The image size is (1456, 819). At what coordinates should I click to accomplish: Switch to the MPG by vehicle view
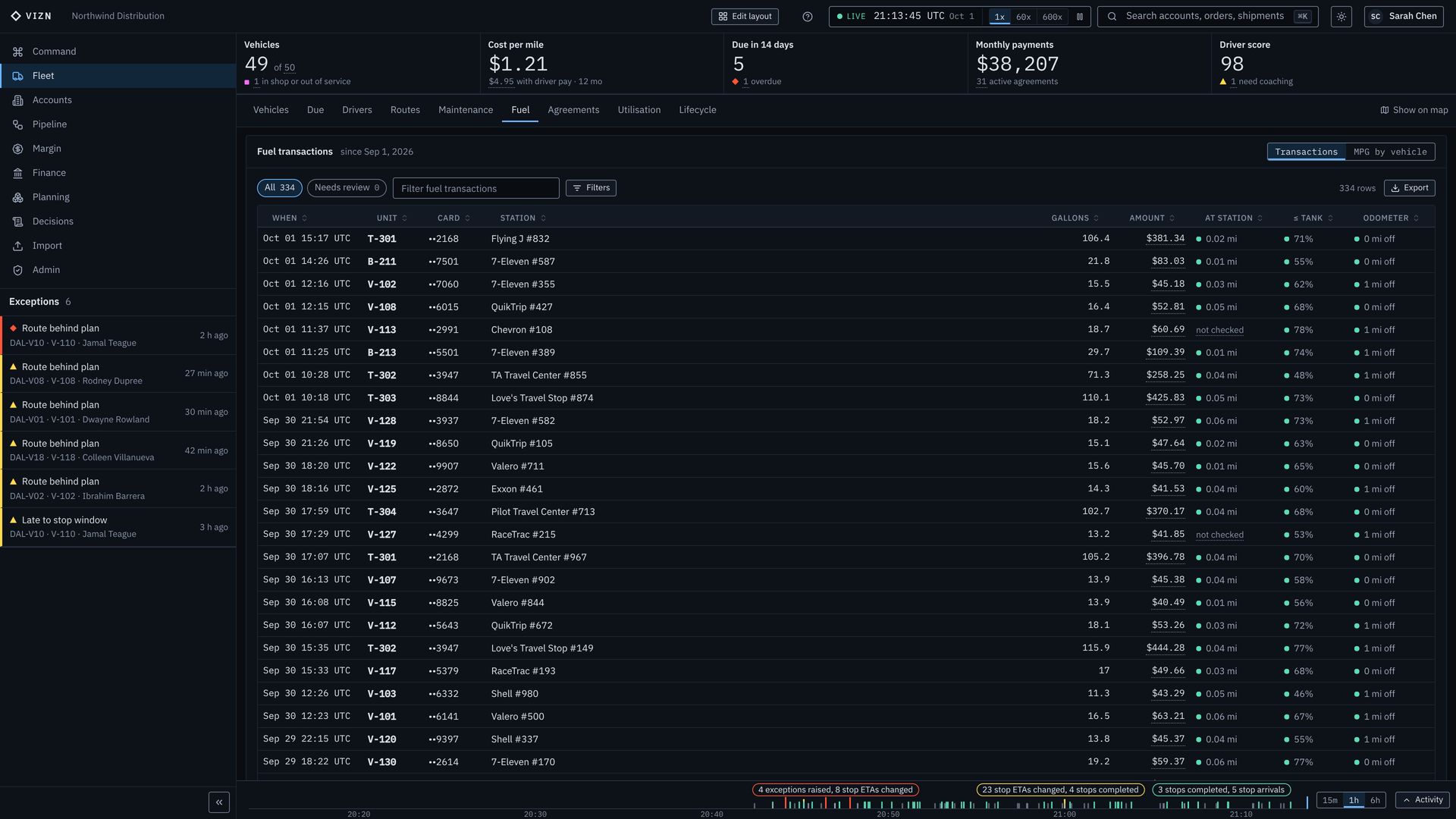tap(1390, 152)
